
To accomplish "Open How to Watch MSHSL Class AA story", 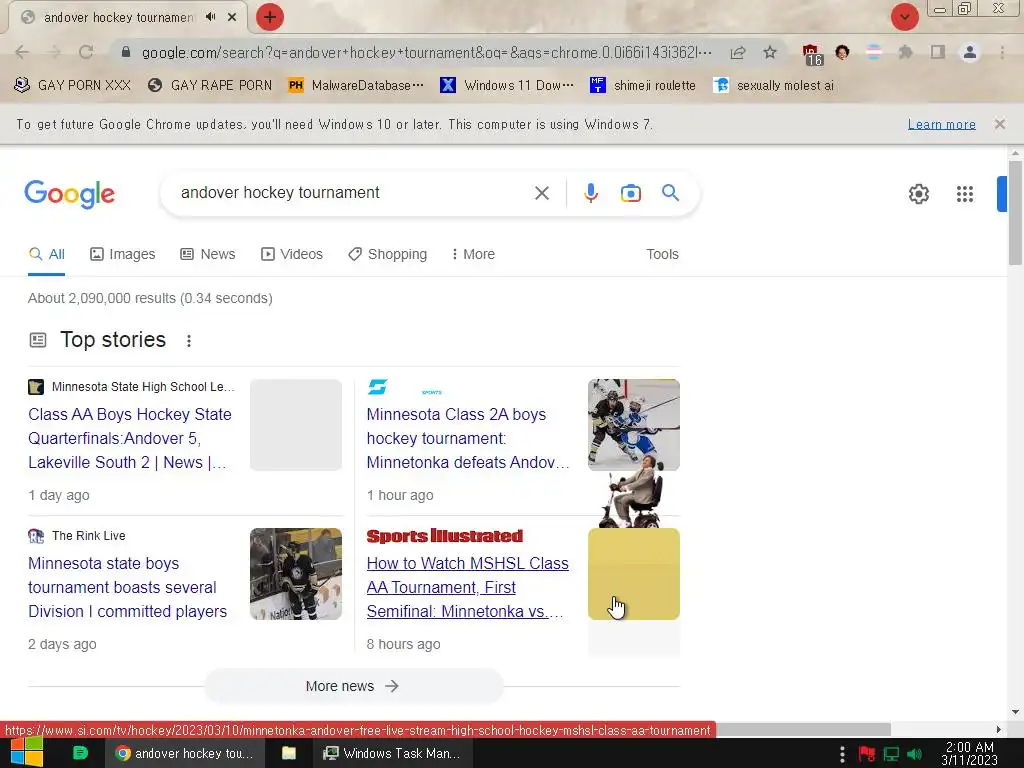I will [x=468, y=587].
